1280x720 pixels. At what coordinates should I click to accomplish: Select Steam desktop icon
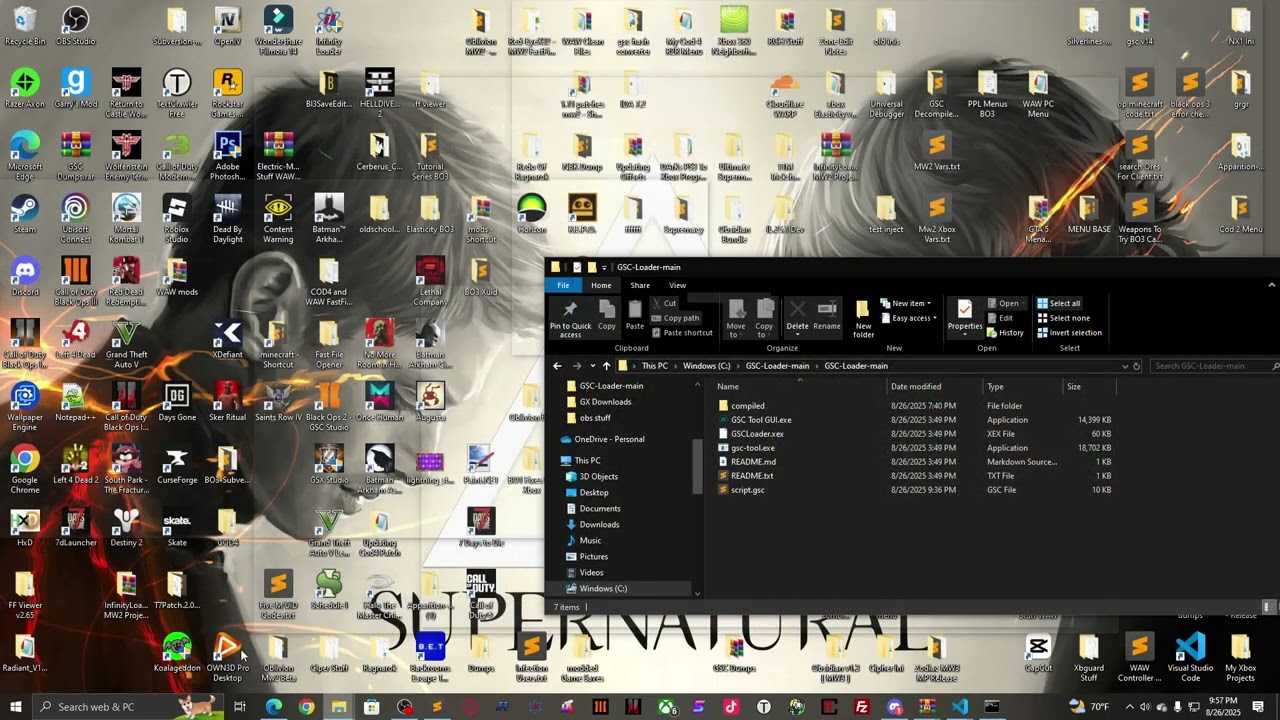(x=25, y=215)
